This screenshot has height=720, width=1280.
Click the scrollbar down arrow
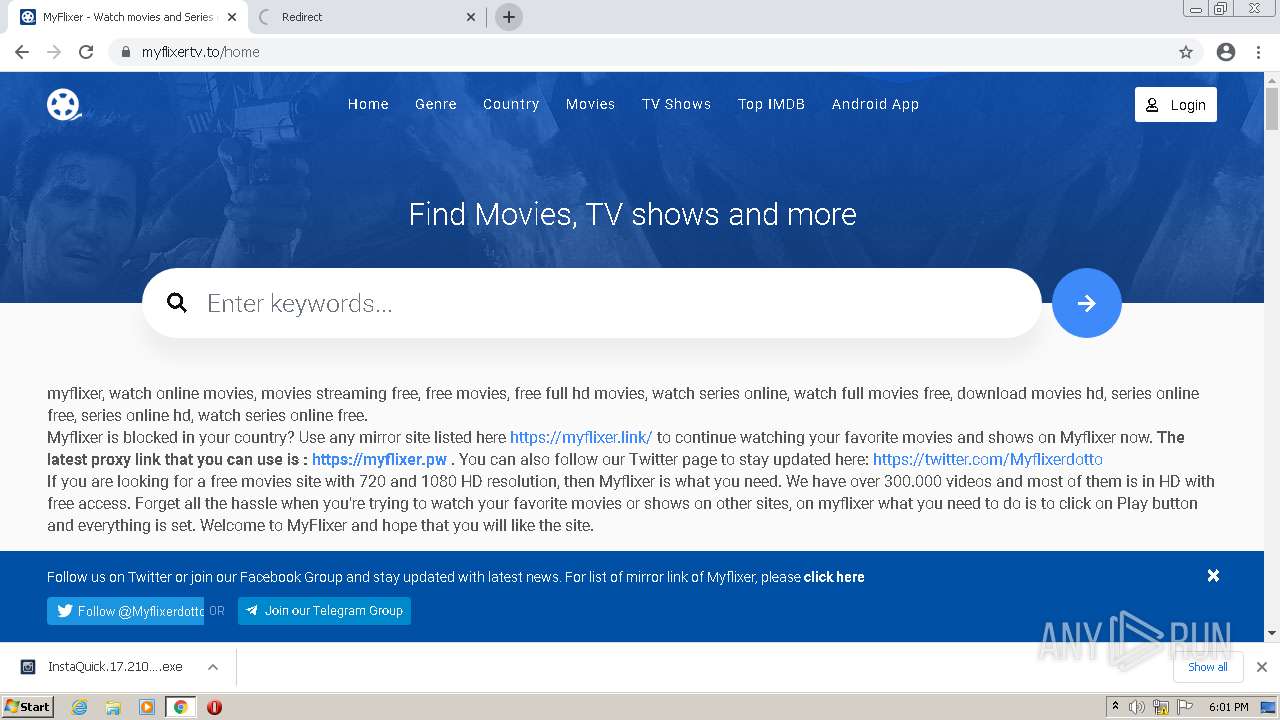point(1272,633)
